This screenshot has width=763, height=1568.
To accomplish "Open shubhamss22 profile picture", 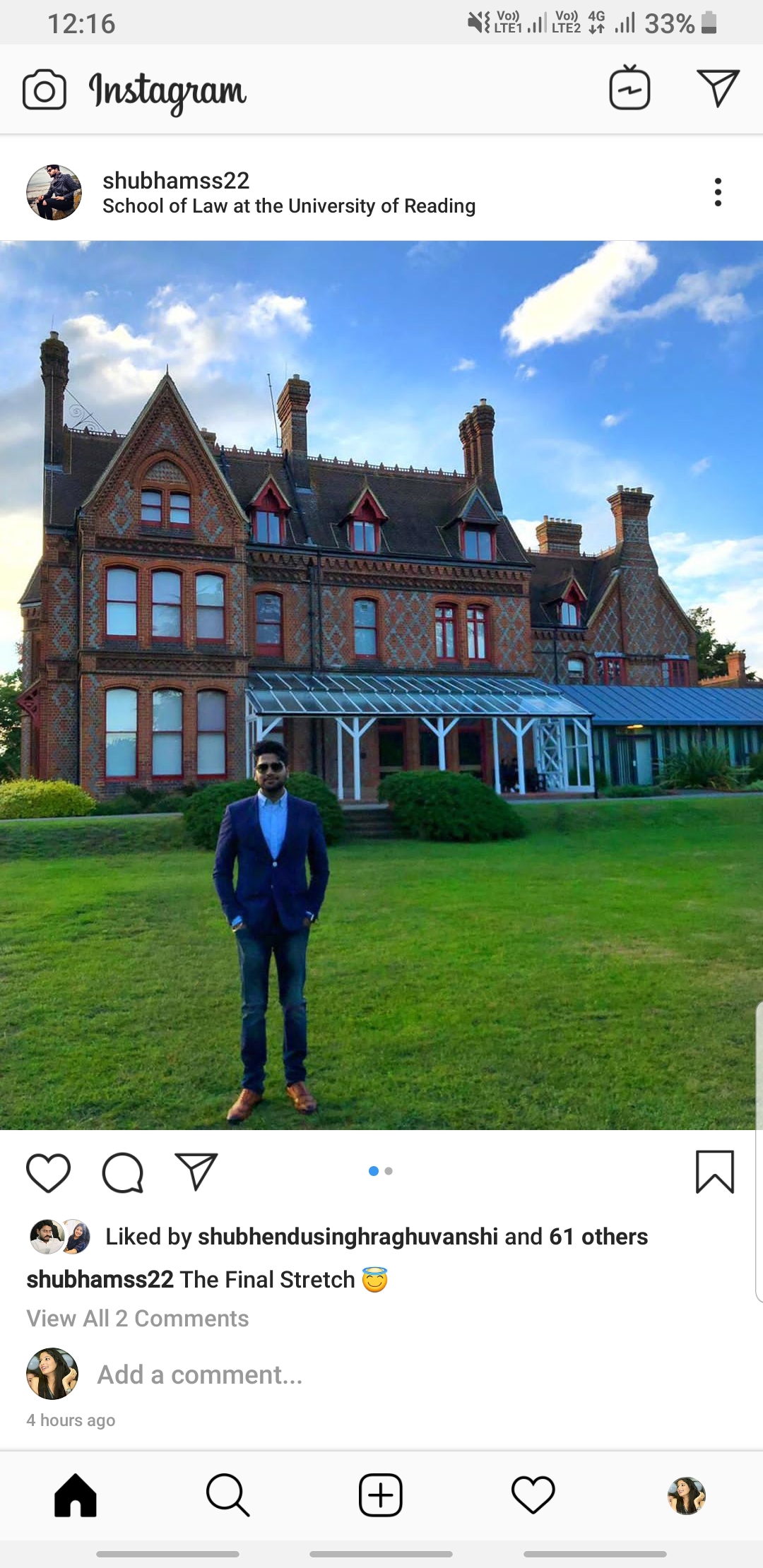I will [x=54, y=192].
